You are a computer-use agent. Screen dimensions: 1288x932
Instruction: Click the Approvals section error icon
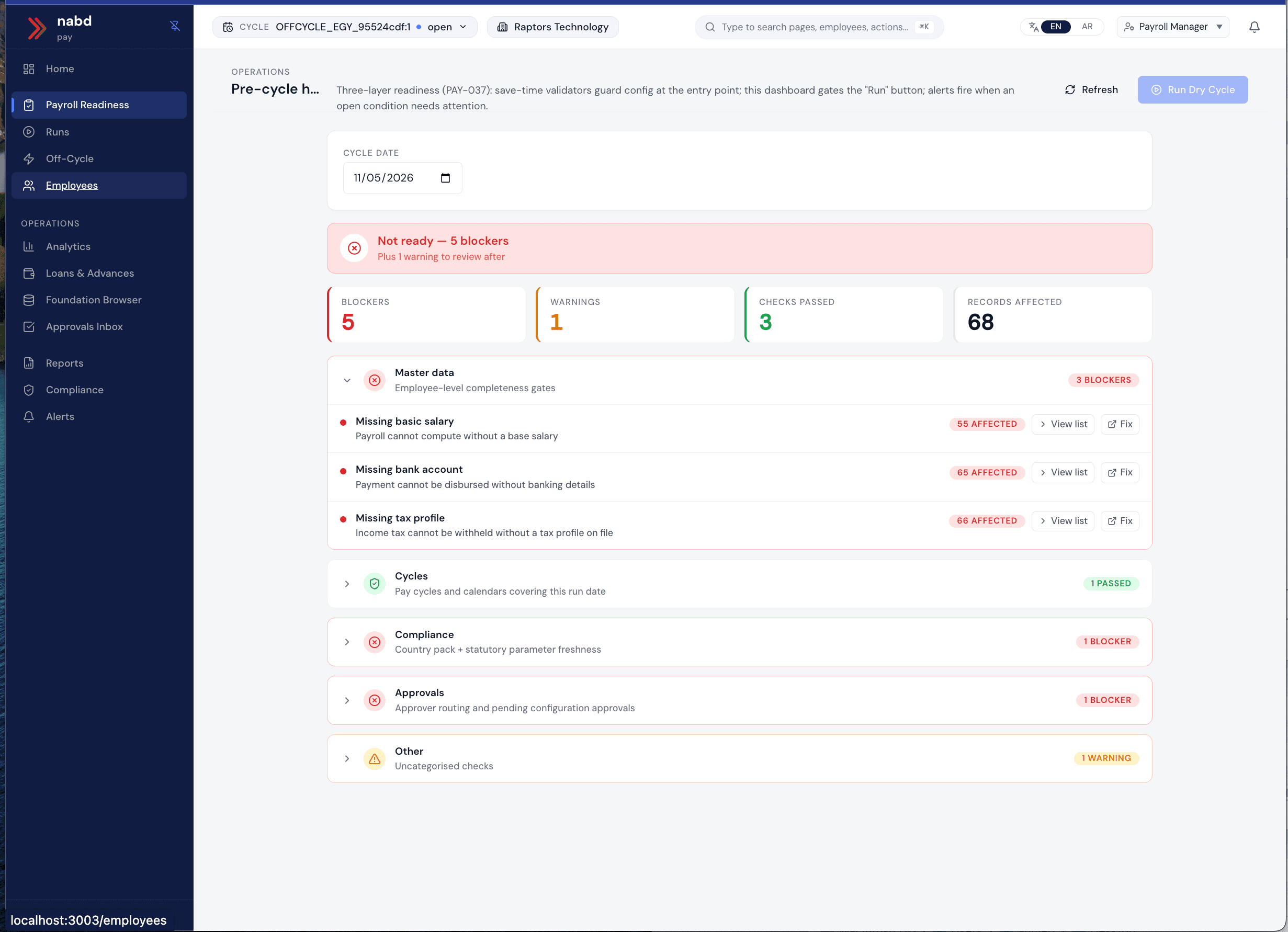[375, 700]
